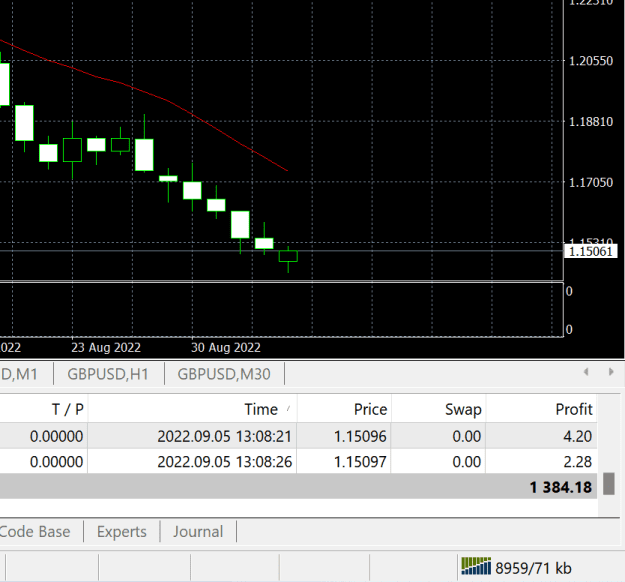Click total profit 1 384.18

coord(561,487)
